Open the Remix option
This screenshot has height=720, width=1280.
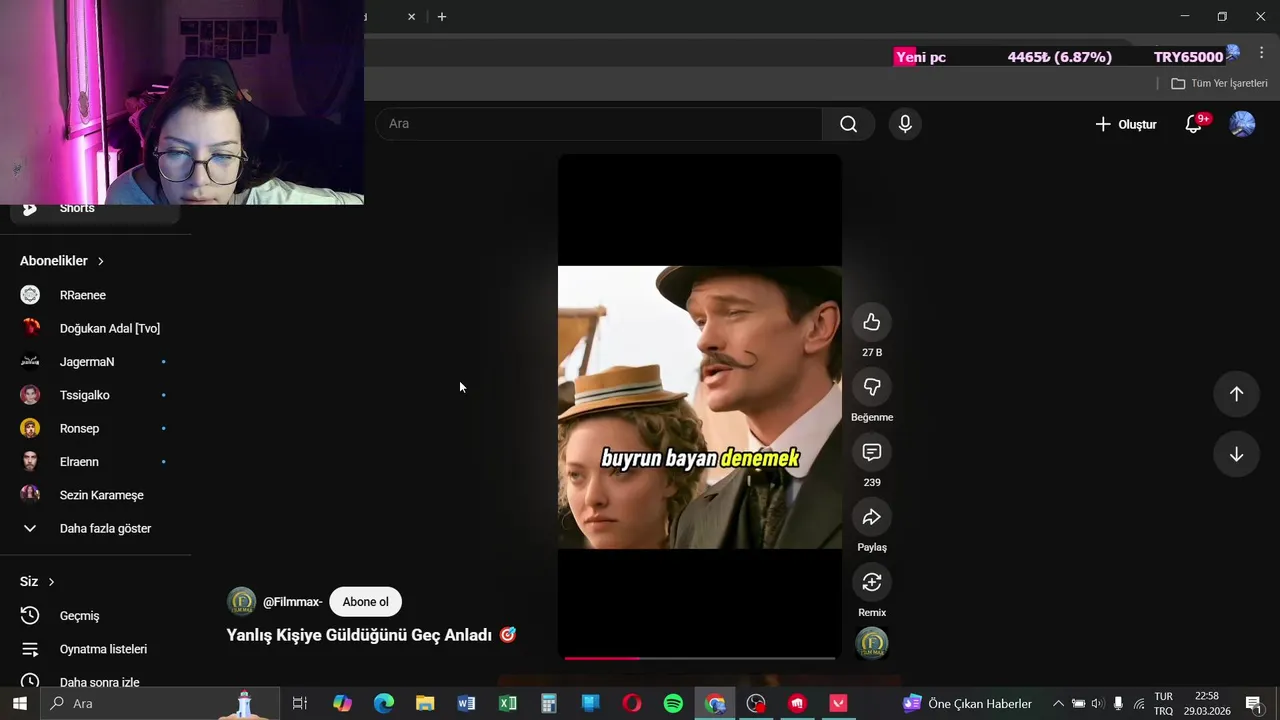(872, 582)
